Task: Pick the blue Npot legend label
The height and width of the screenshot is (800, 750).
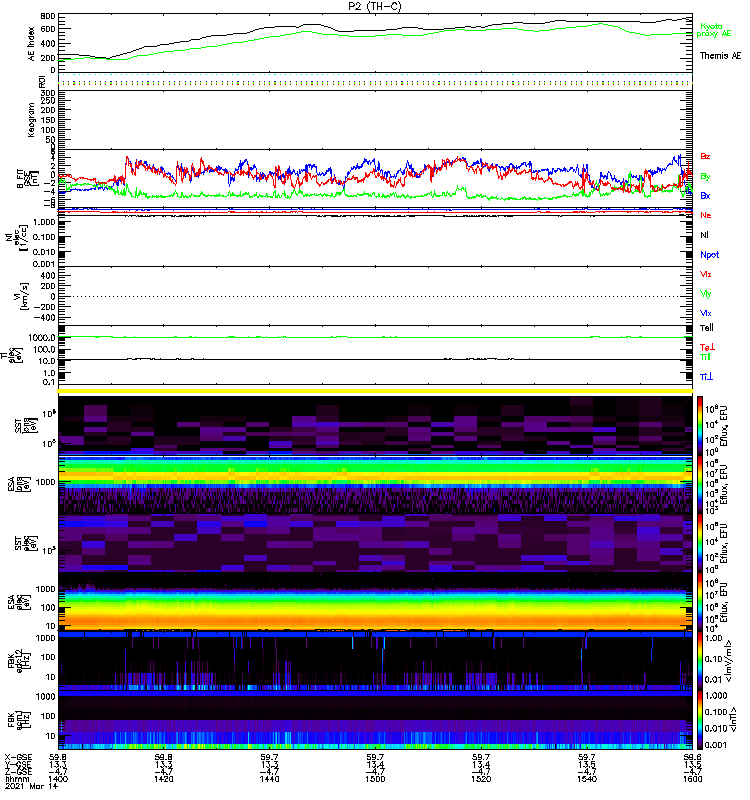Action: (708, 254)
